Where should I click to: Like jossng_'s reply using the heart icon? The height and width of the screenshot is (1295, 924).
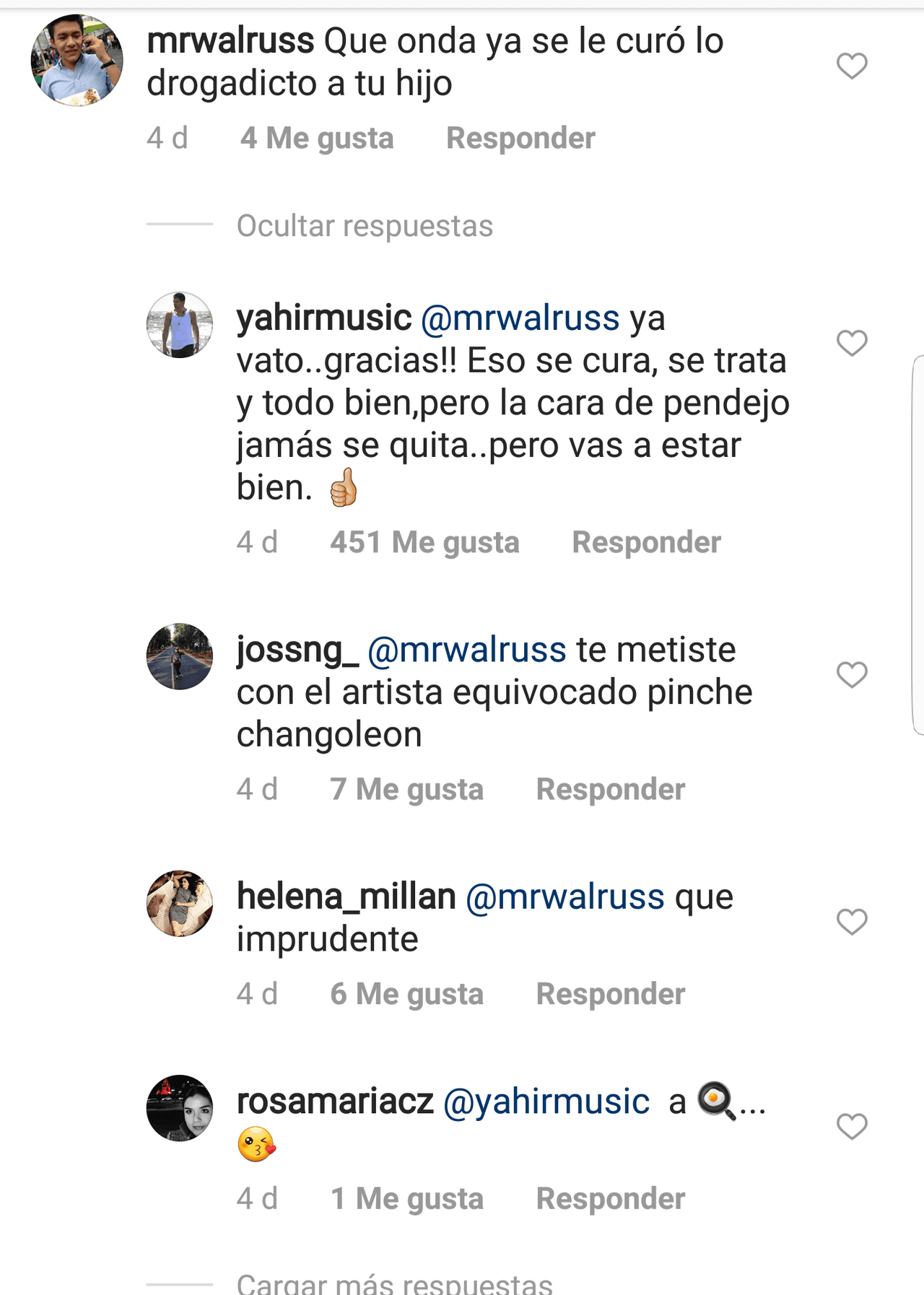coord(851,675)
